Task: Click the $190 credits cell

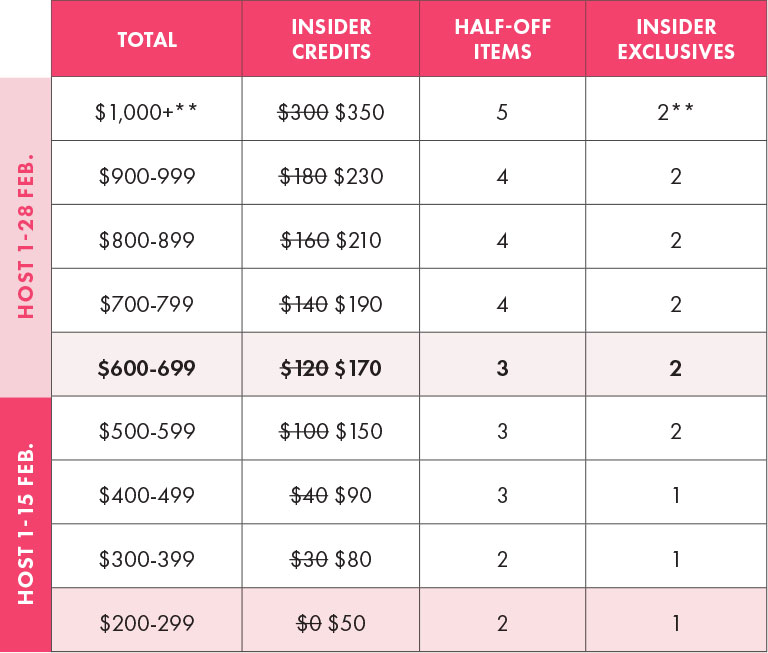Action: 331,301
